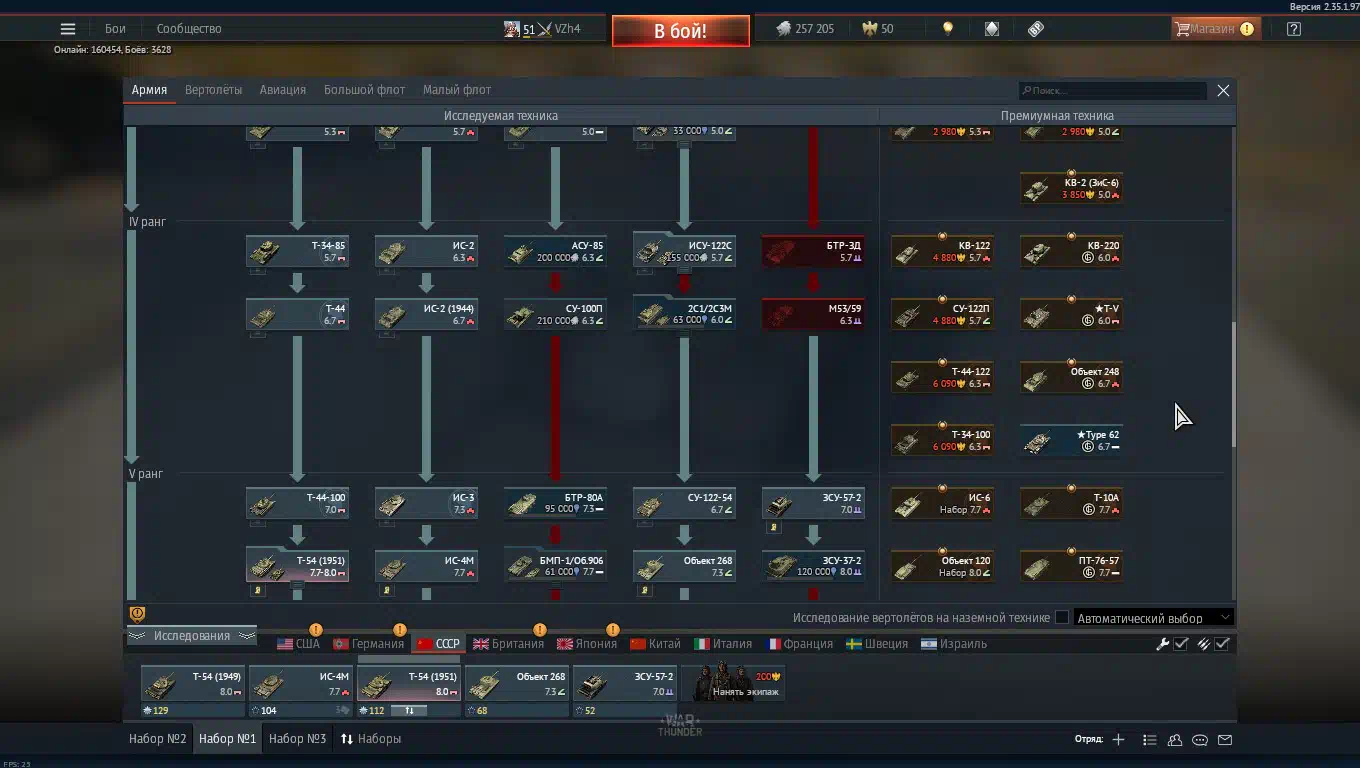The width and height of the screenshot is (1360, 768).
Task: Add squad member with the plus icon
Action: click(x=1118, y=740)
